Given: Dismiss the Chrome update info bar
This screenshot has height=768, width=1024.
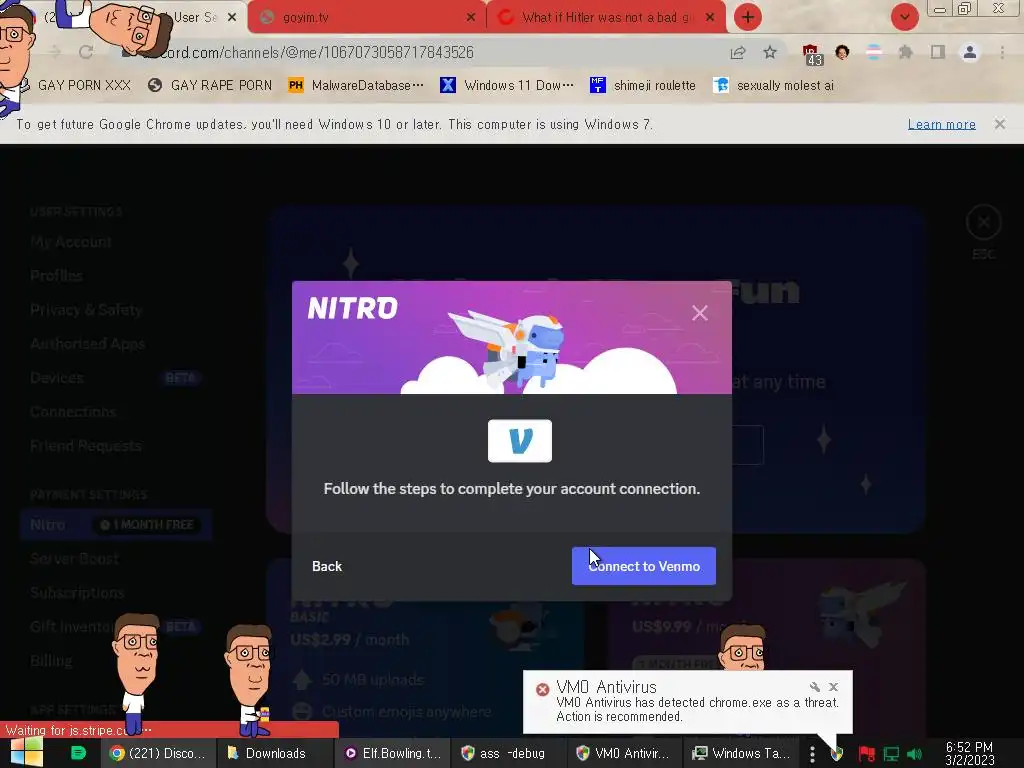Looking at the screenshot, I should click(x=1000, y=124).
